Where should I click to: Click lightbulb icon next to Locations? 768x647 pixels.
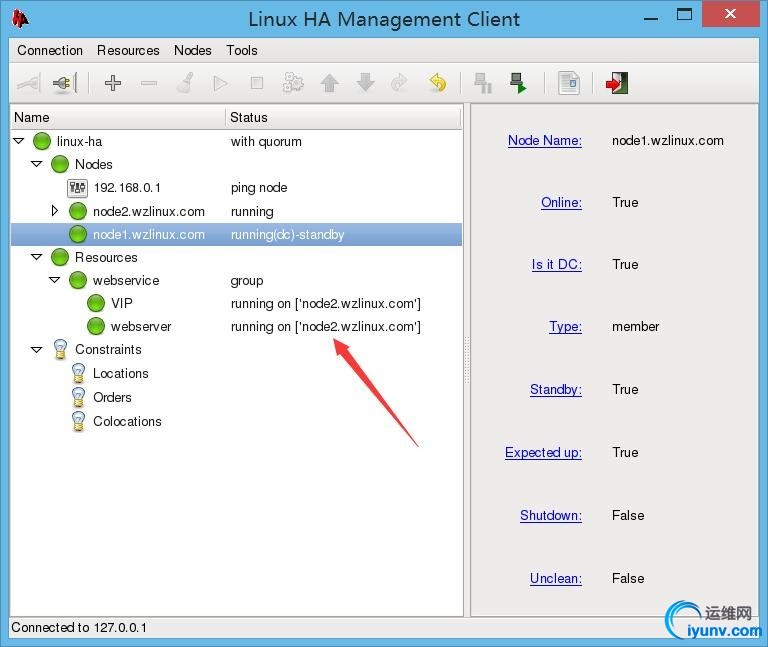(x=78, y=373)
